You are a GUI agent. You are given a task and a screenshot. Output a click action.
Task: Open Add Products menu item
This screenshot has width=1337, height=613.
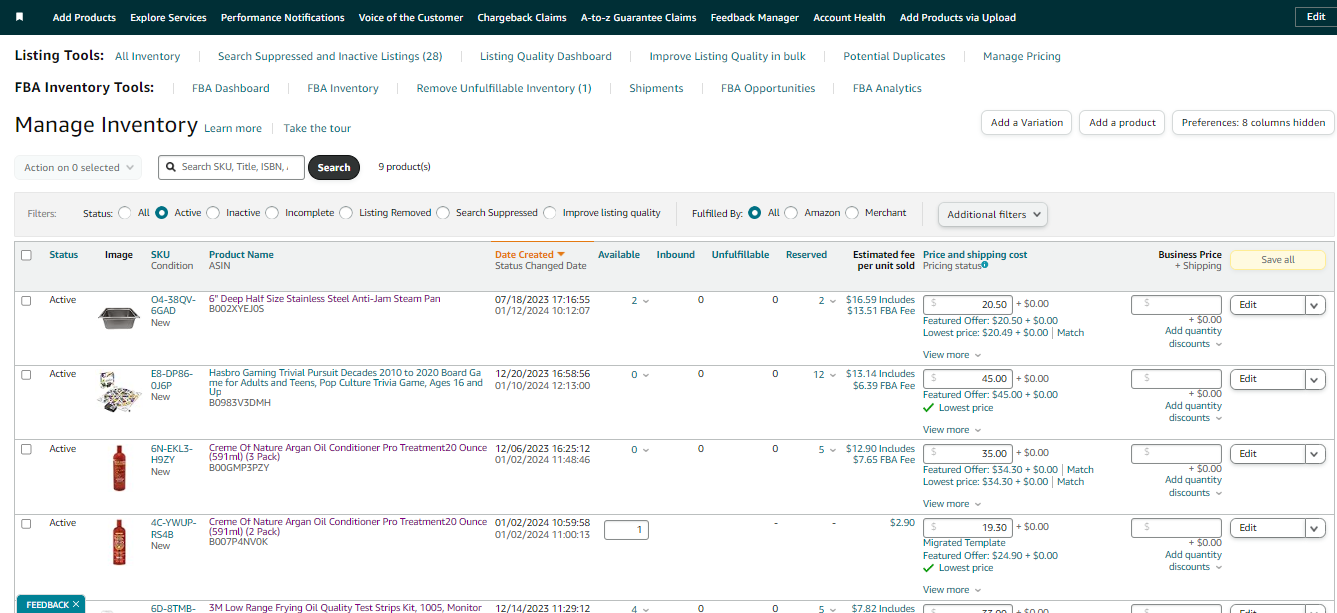pyautogui.click(x=84, y=17)
